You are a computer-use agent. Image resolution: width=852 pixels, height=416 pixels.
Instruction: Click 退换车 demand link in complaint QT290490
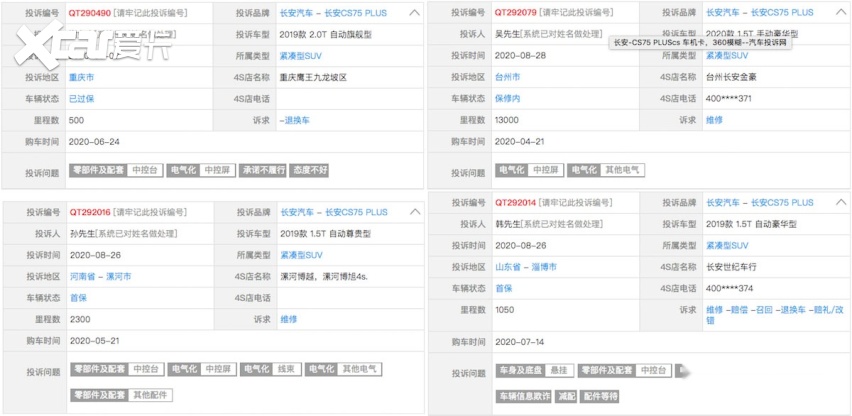(297, 121)
